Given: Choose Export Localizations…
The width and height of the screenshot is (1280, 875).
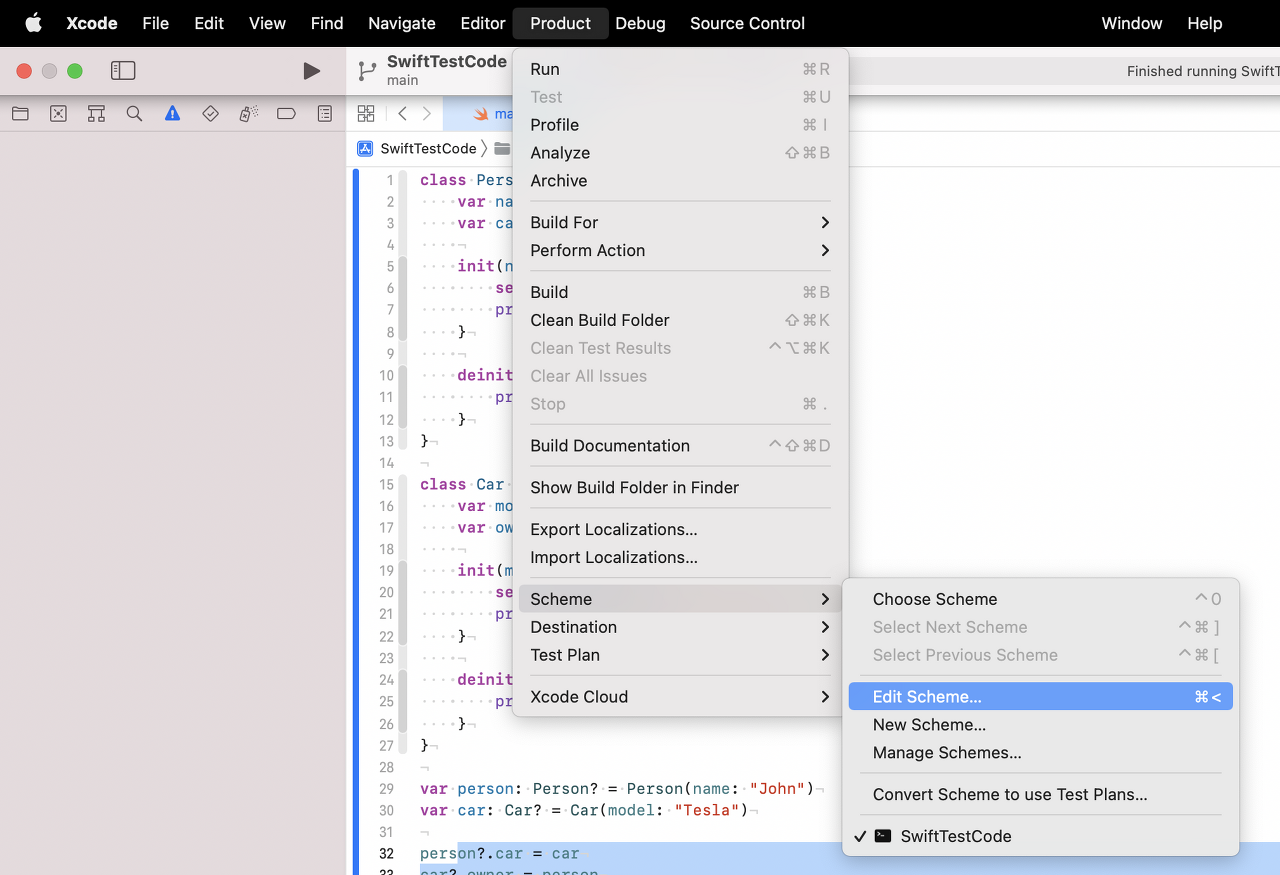Looking at the screenshot, I should 681,530.
